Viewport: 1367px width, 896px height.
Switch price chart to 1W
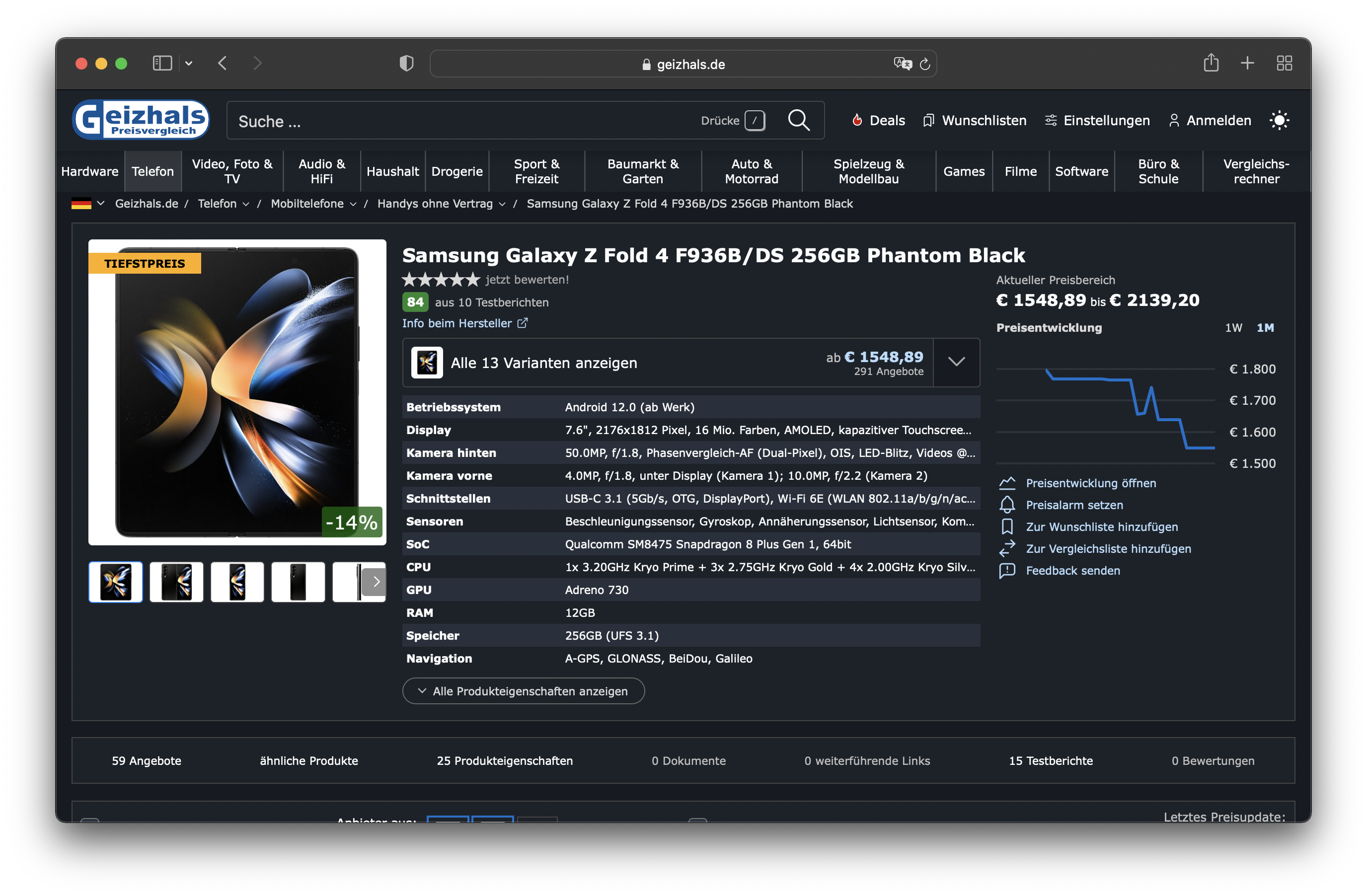pos(1233,328)
